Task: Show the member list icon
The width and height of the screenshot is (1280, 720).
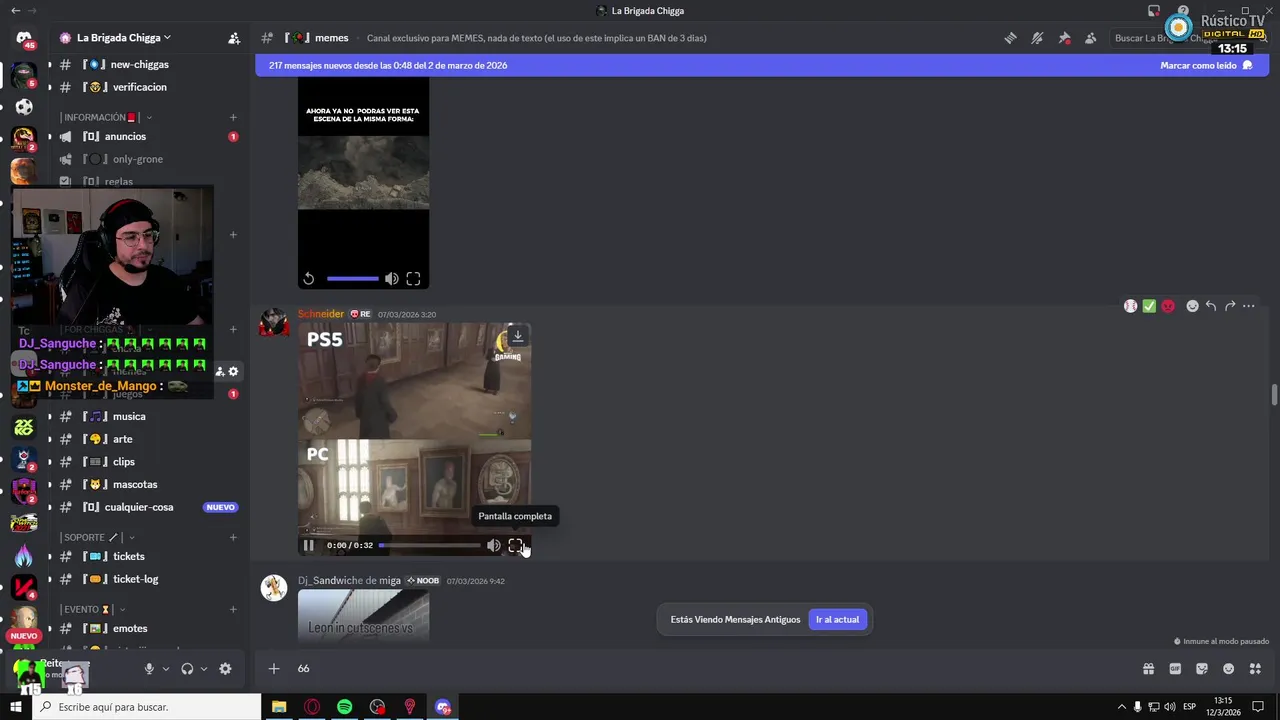Action: click(1090, 38)
